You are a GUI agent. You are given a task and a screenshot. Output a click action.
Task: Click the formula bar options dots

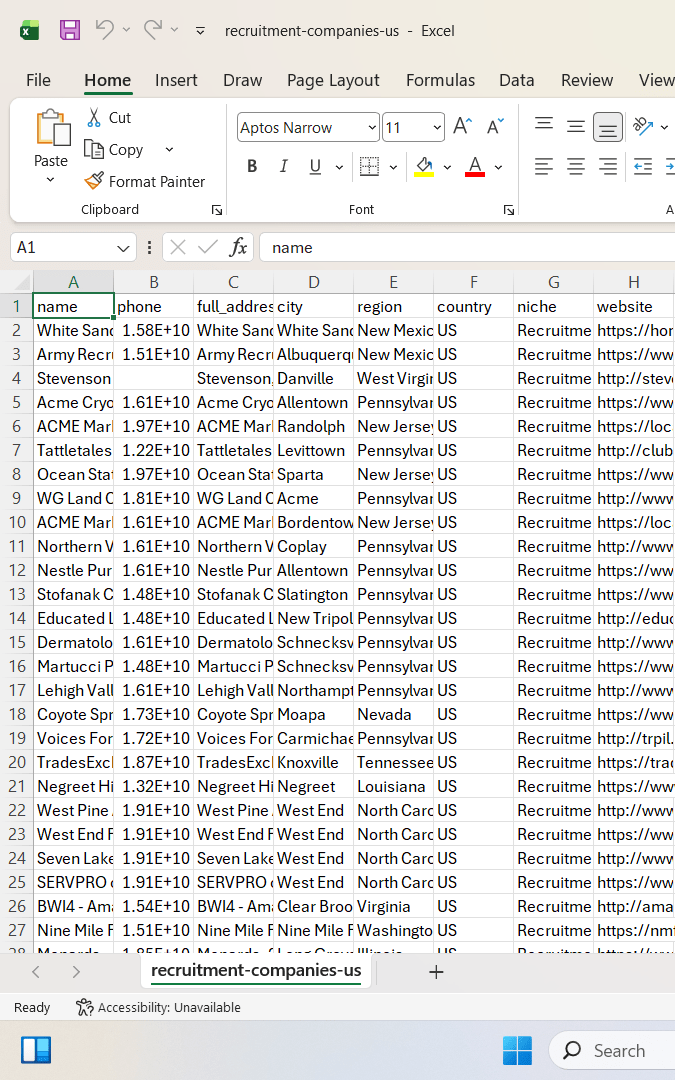(149, 247)
